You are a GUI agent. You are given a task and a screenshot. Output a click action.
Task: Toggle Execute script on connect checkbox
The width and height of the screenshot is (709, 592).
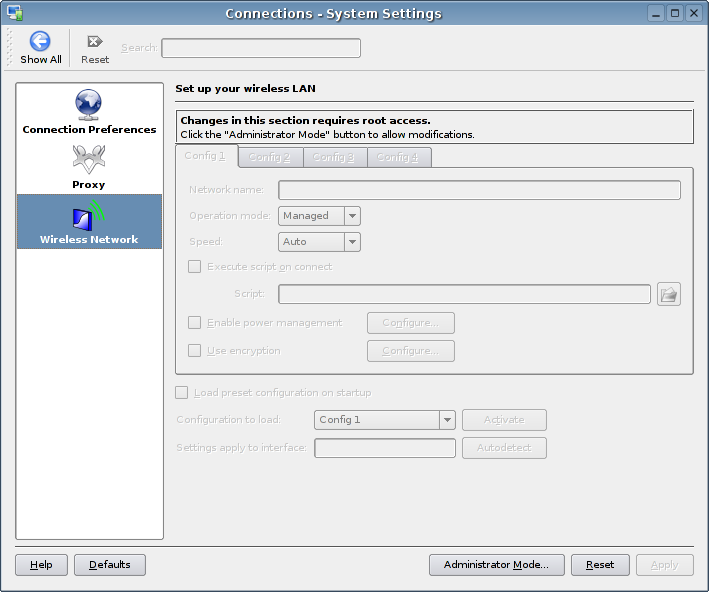195,267
